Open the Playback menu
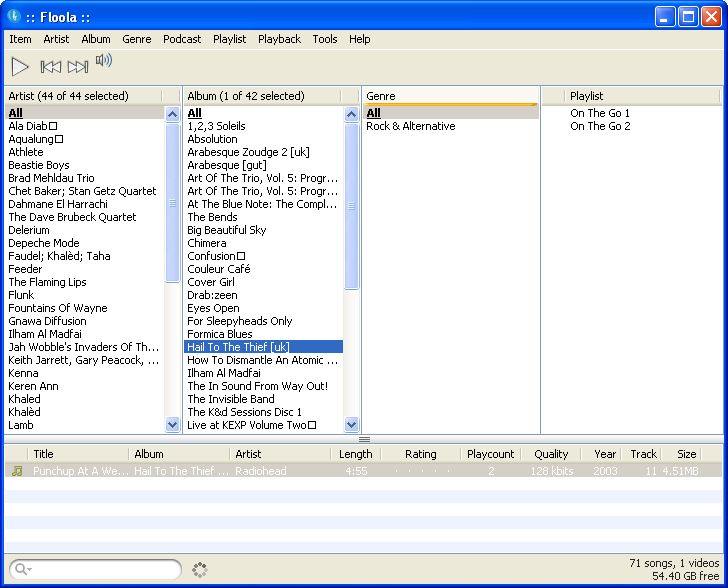Viewport: 728px width, 588px height. pos(279,39)
